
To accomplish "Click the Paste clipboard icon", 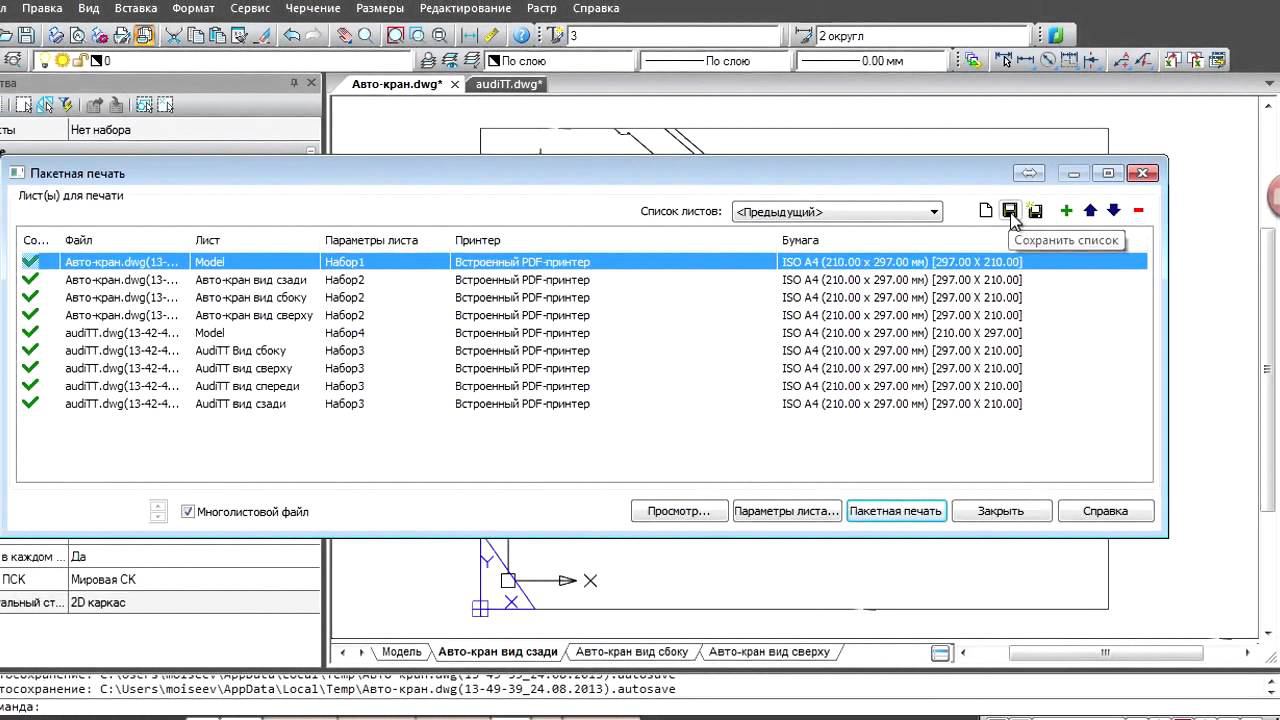I will coord(218,35).
